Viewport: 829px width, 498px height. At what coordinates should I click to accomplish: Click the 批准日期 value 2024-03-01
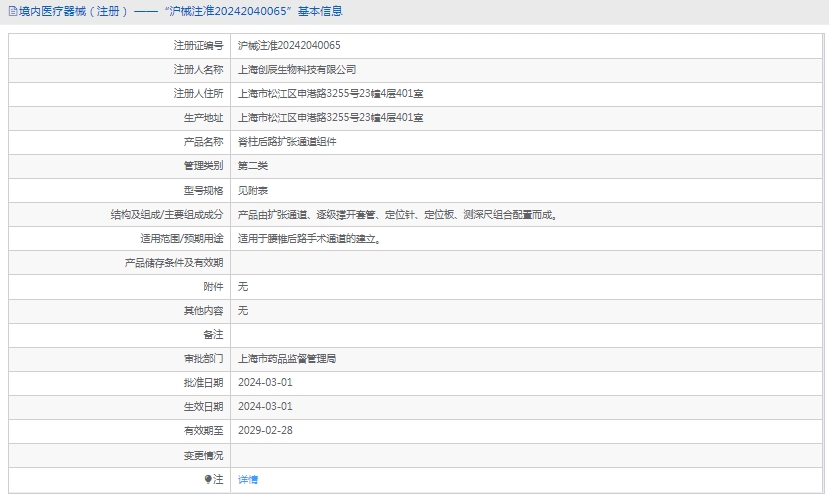265,382
